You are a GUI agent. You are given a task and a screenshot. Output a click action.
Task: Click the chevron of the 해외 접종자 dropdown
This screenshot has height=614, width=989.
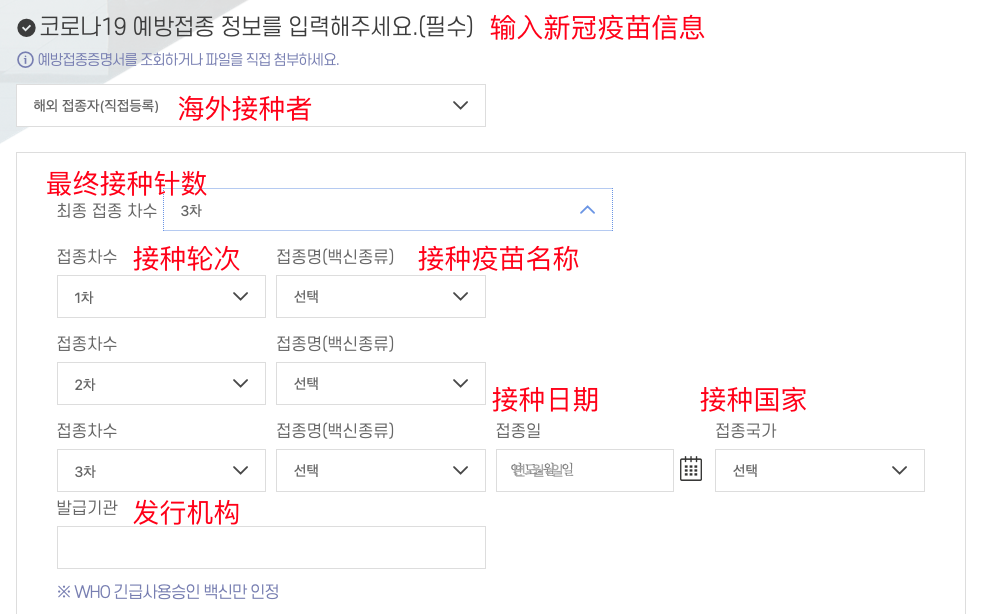click(460, 105)
